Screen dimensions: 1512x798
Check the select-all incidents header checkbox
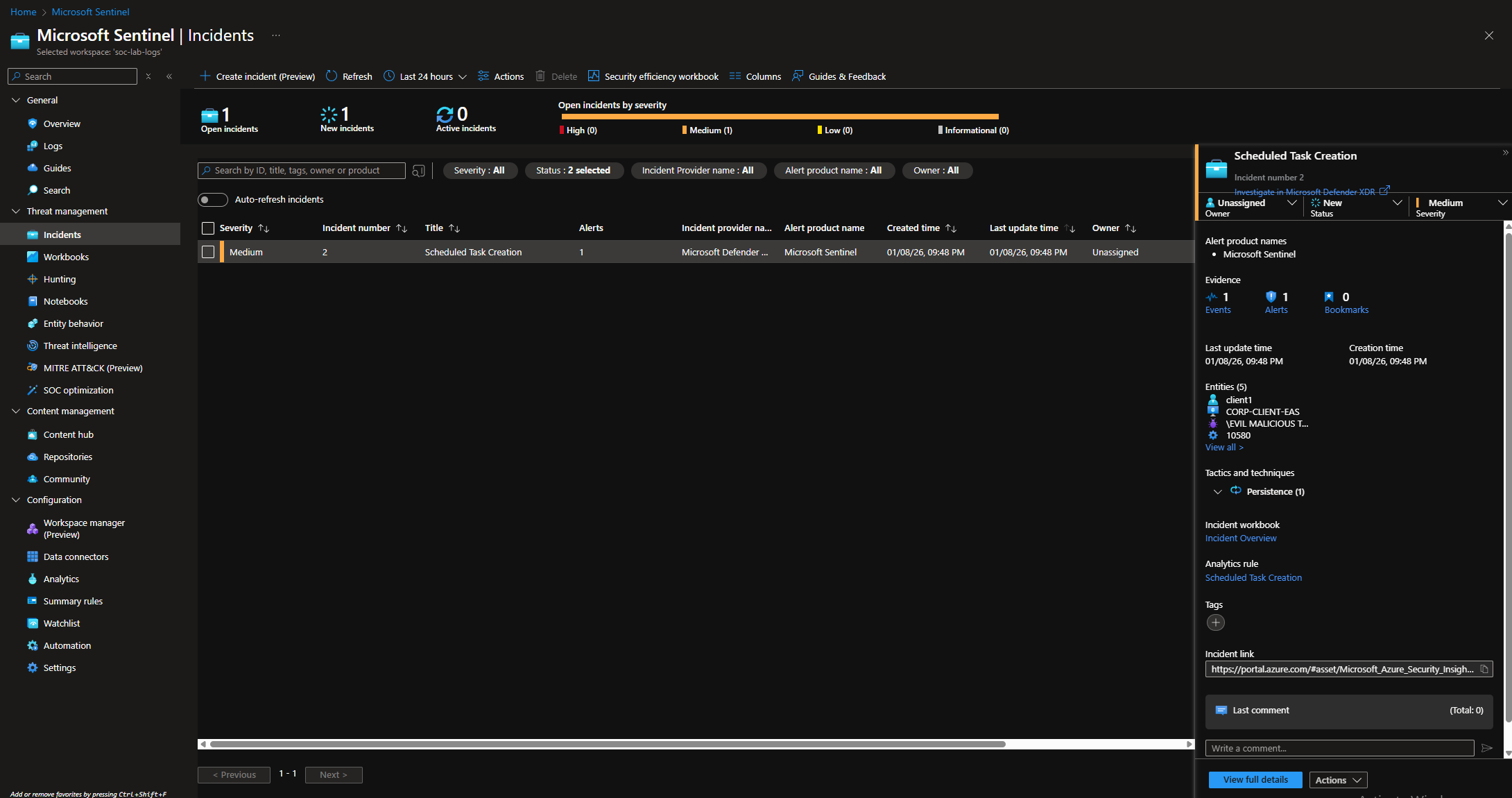[x=208, y=228]
